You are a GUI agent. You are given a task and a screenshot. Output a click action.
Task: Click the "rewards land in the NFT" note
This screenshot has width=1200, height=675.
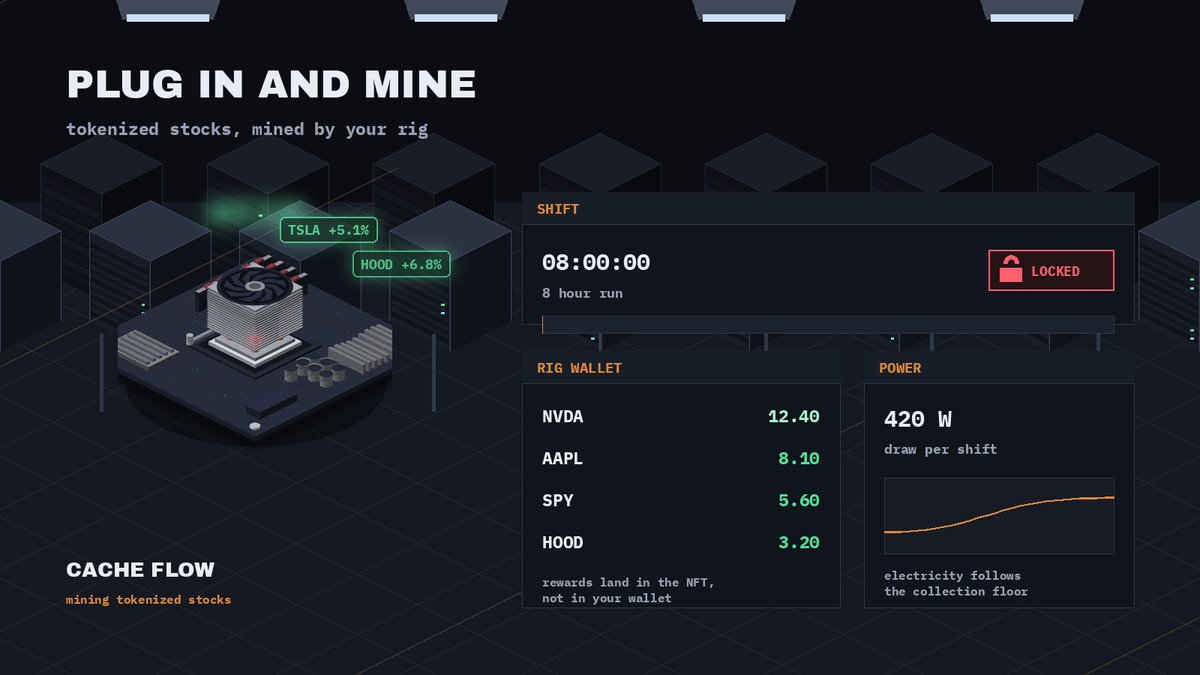pyautogui.click(x=628, y=590)
